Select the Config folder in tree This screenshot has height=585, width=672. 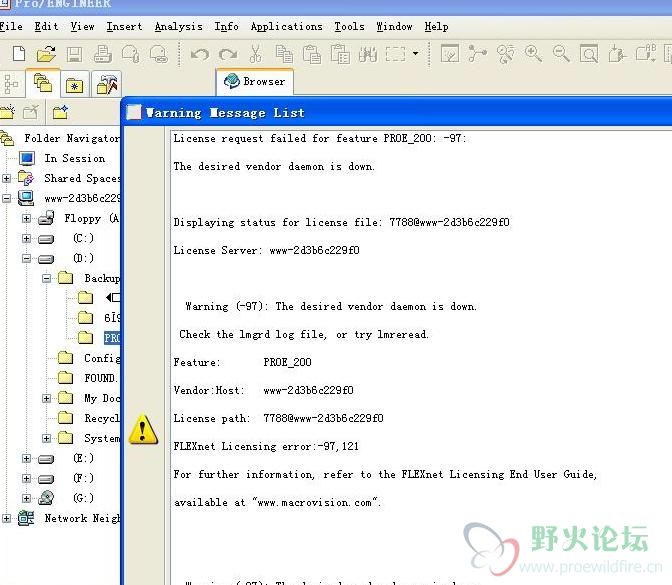click(102, 358)
